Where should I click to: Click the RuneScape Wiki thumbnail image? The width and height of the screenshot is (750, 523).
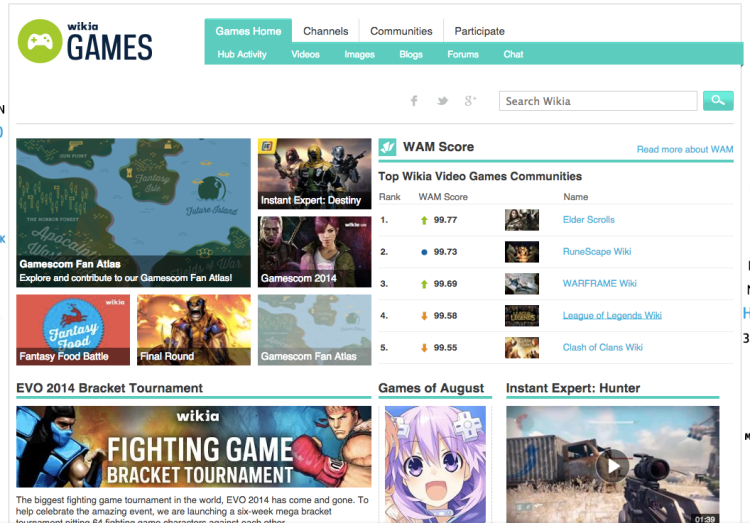pyautogui.click(x=522, y=252)
